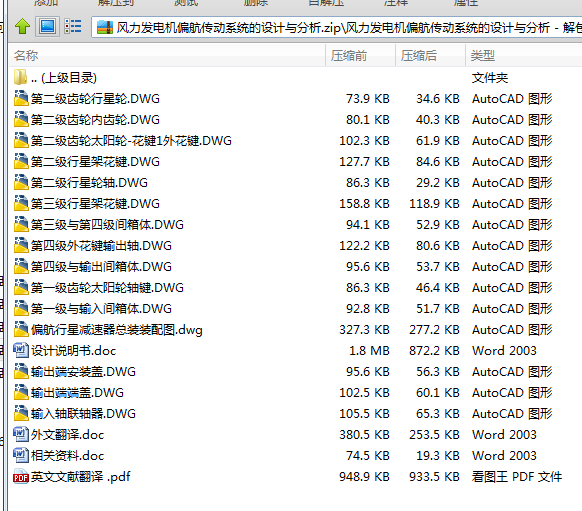Click the Word icon of 外文翻译.doc
Viewport: 582px width, 511px height.
21,434
